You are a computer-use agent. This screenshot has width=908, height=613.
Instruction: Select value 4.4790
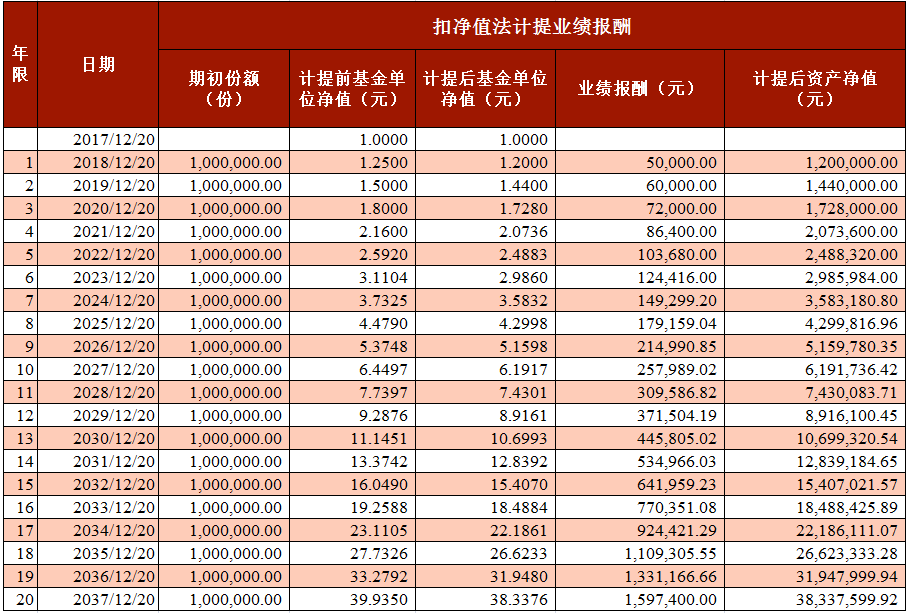[352, 324]
